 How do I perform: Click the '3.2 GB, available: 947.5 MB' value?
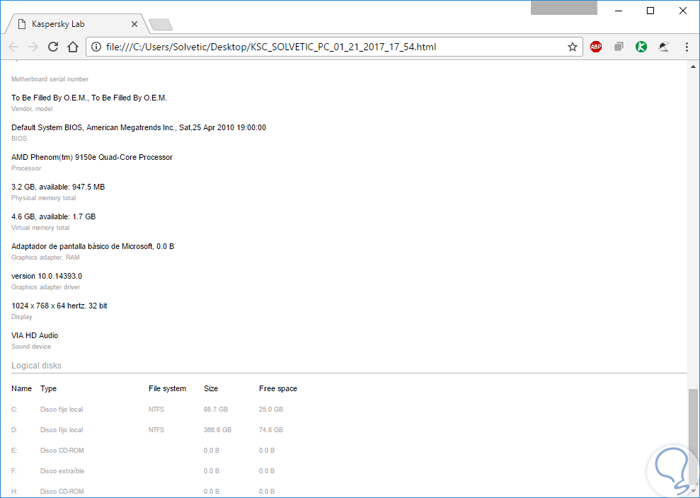coord(58,187)
